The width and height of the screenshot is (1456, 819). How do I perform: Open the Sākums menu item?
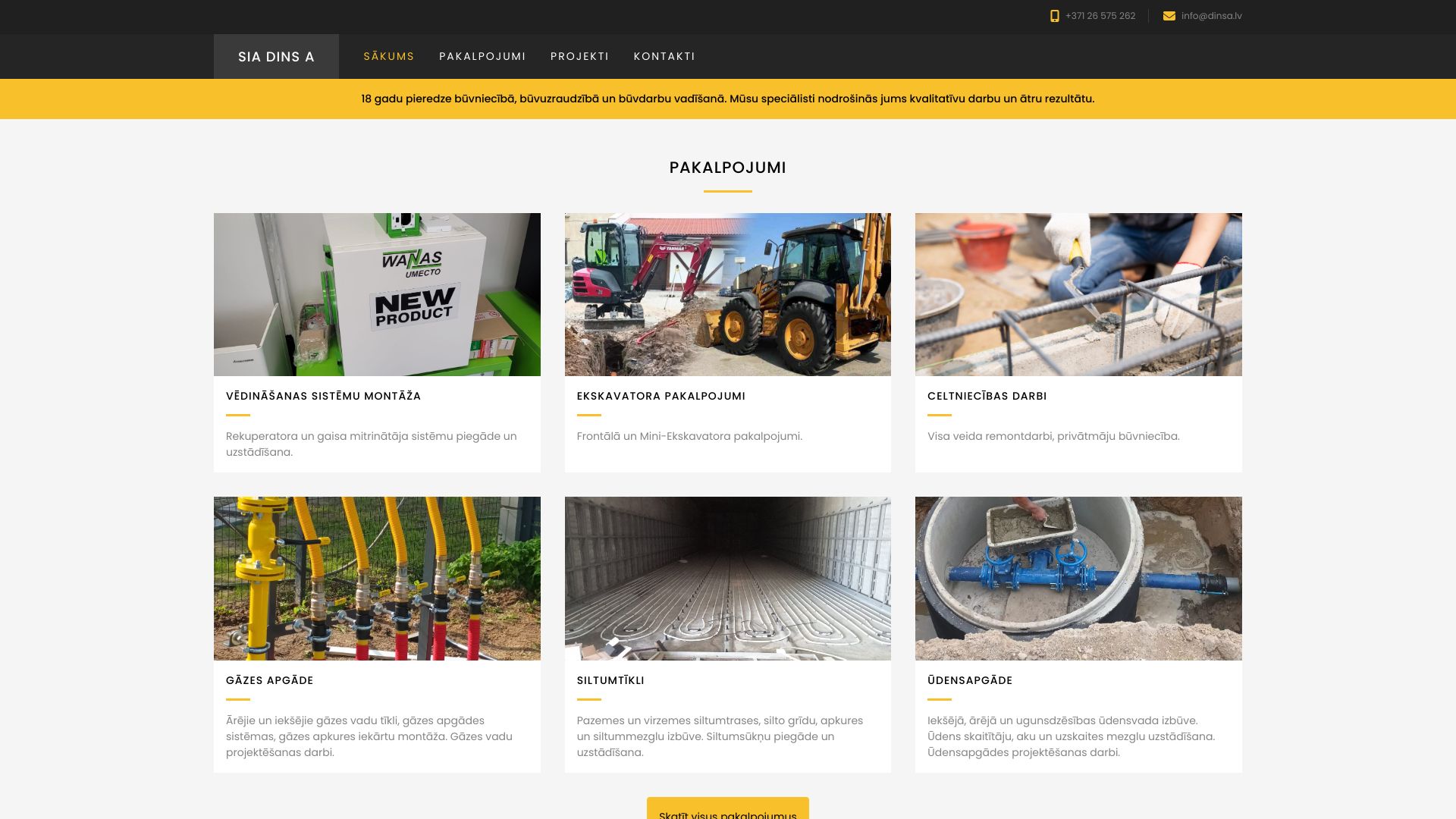pos(388,56)
